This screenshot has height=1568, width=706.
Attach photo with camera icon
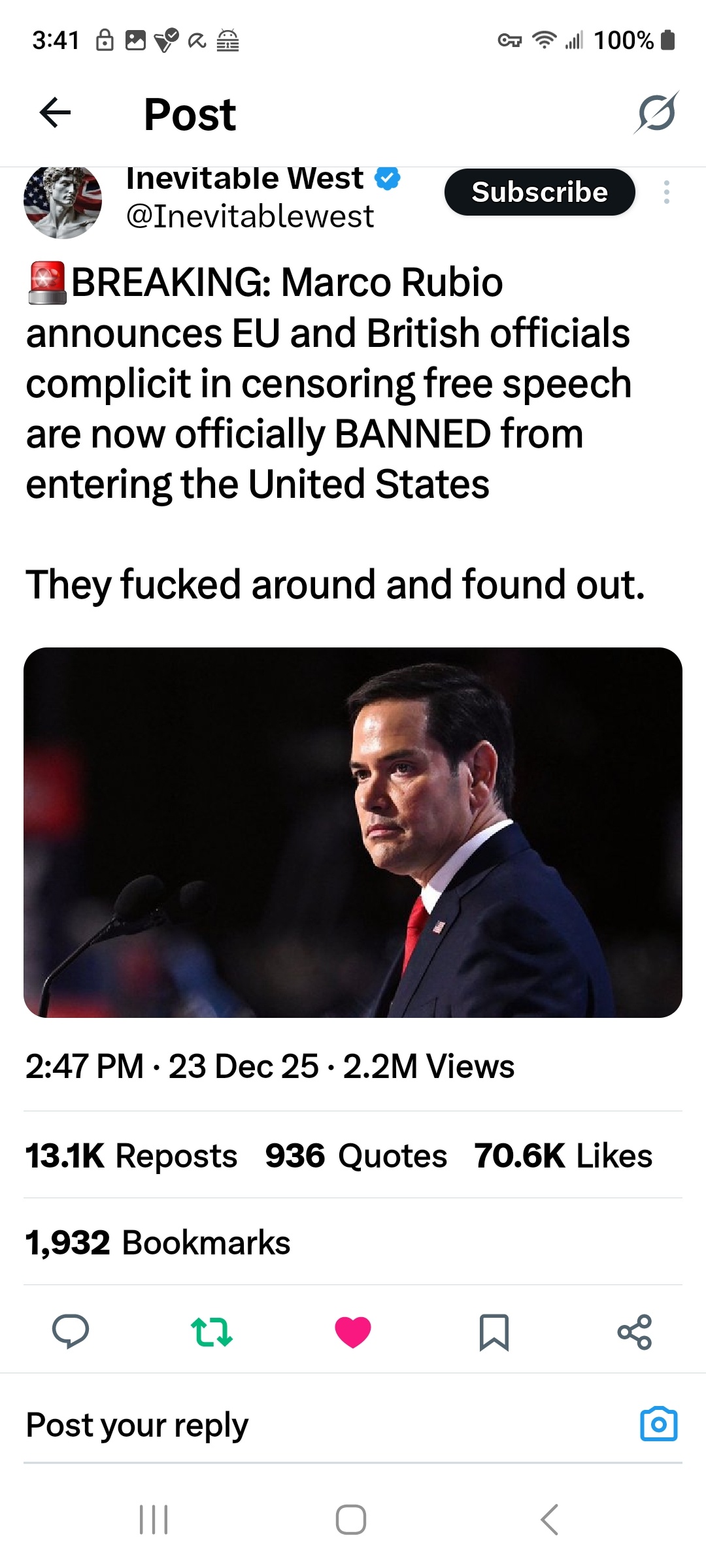[x=658, y=1424]
